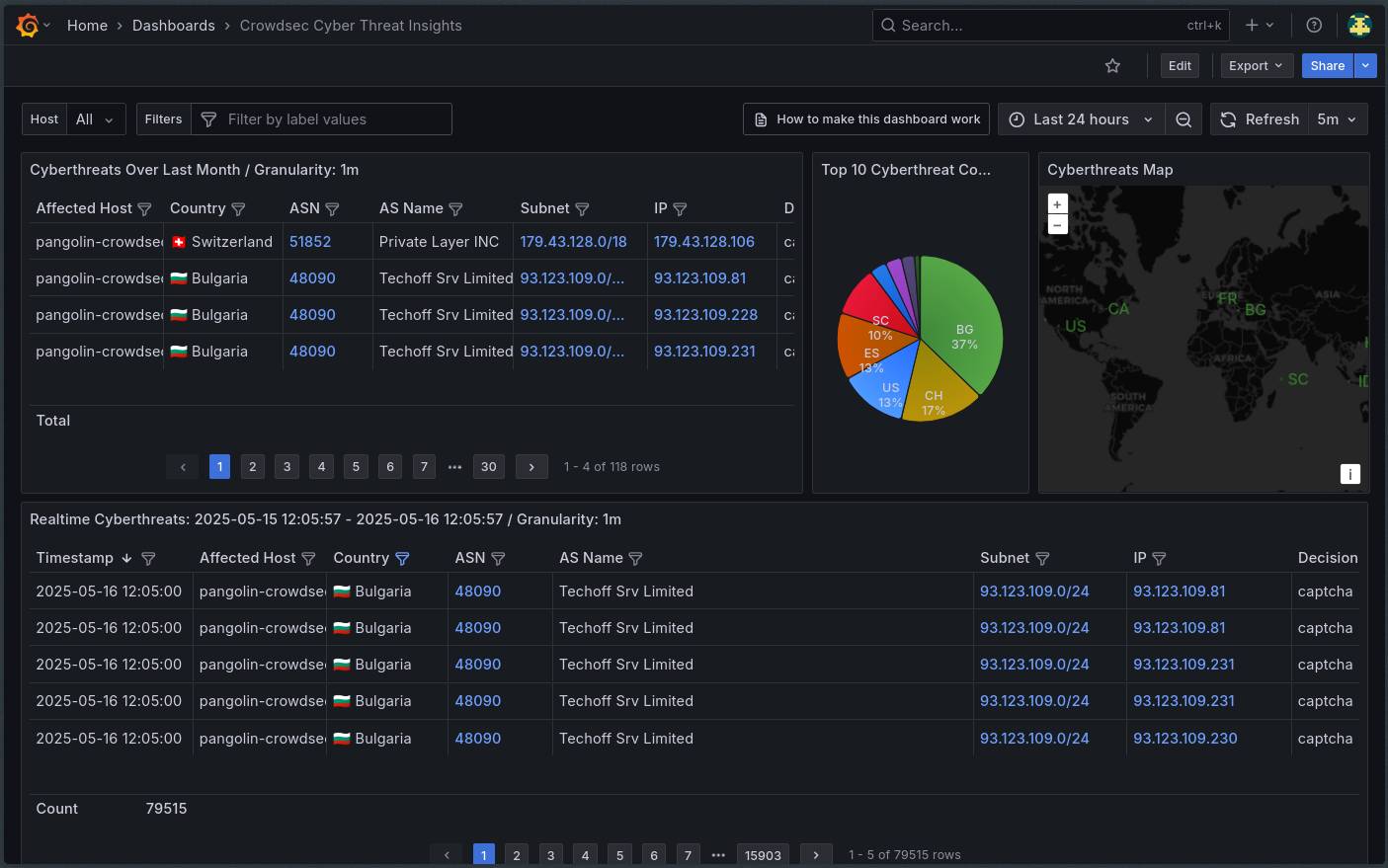Expand the Share button arrow options
Image resolution: width=1388 pixels, height=868 pixels.
(1365, 66)
